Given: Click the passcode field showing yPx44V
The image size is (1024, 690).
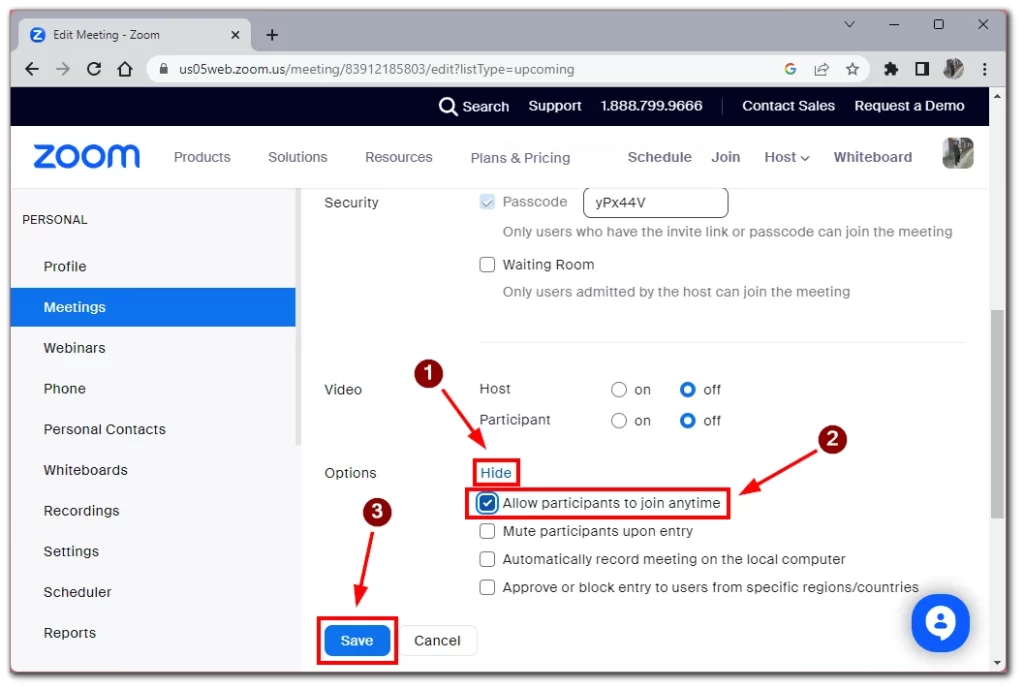Looking at the screenshot, I should tap(656, 202).
